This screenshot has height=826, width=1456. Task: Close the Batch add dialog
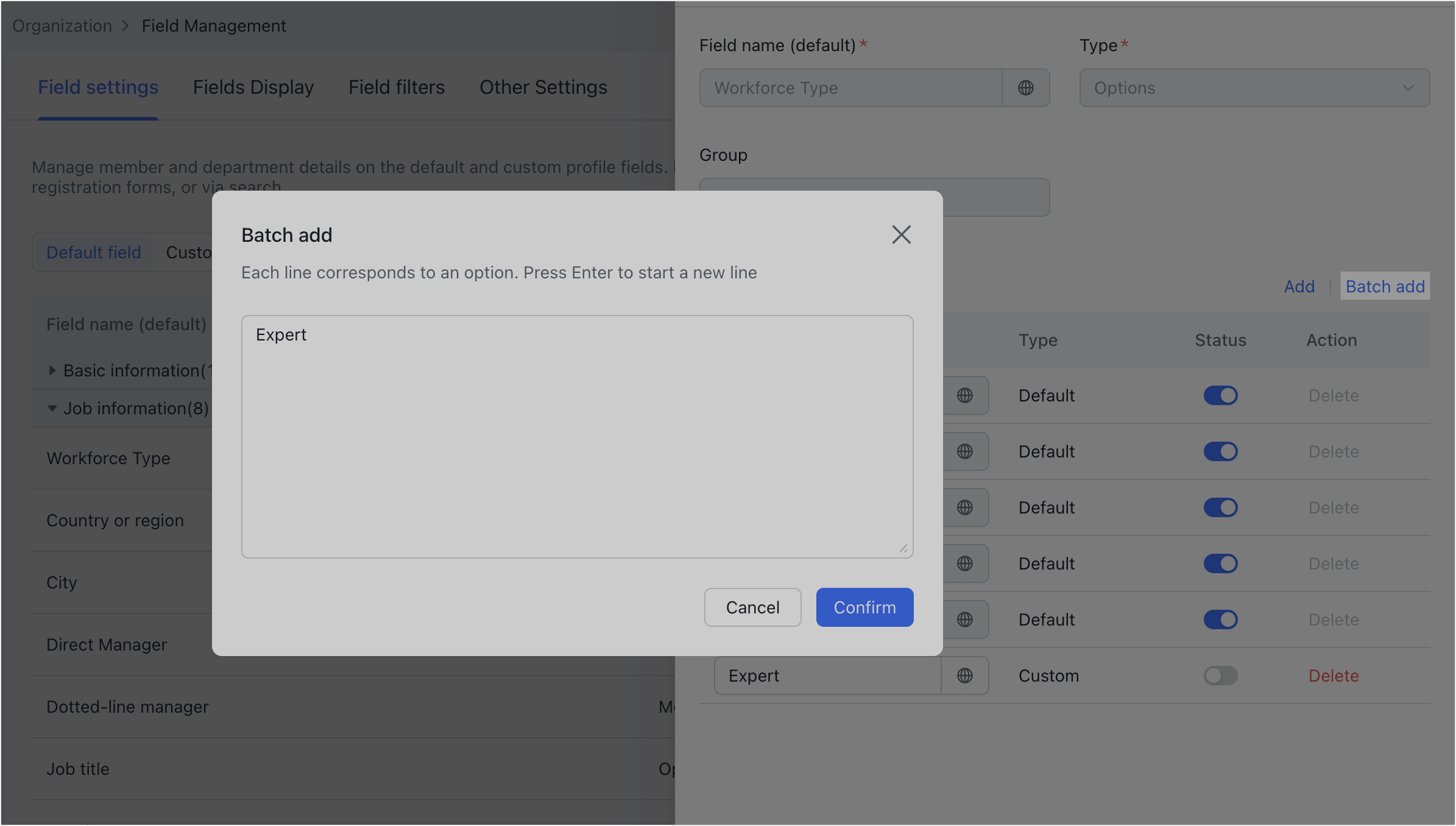(901, 235)
